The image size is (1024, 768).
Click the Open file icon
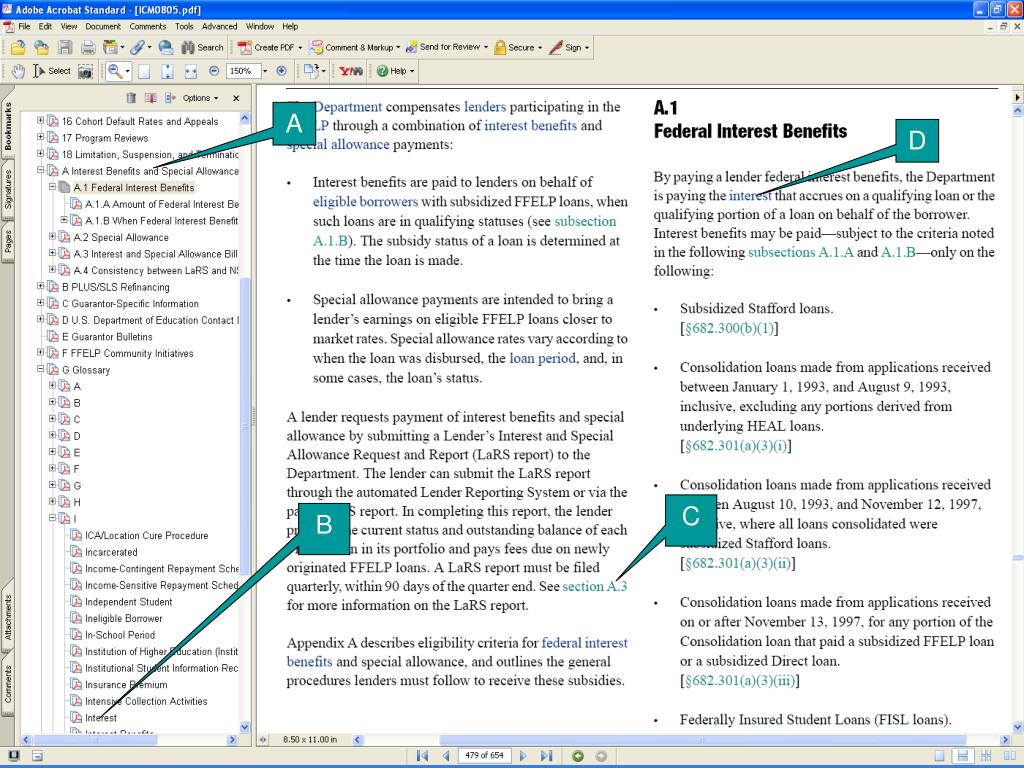pyautogui.click(x=18, y=47)
